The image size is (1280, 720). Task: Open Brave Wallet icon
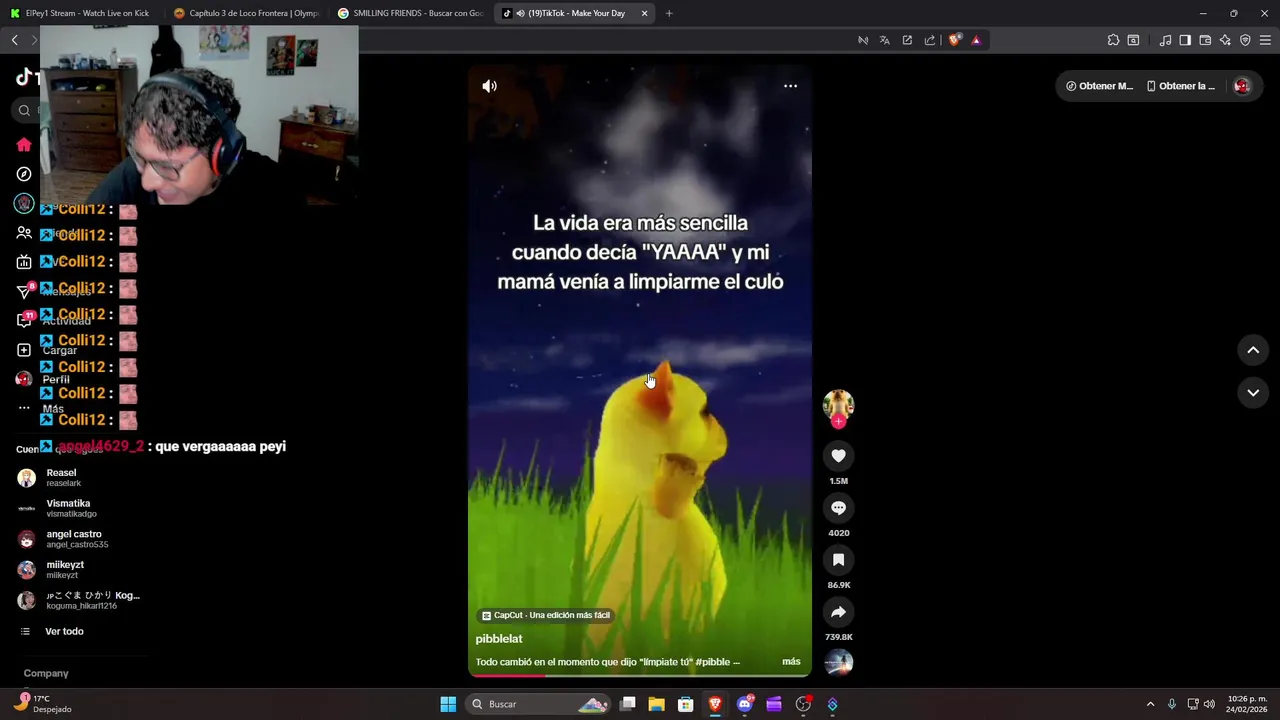click(x=1205, y=40)
